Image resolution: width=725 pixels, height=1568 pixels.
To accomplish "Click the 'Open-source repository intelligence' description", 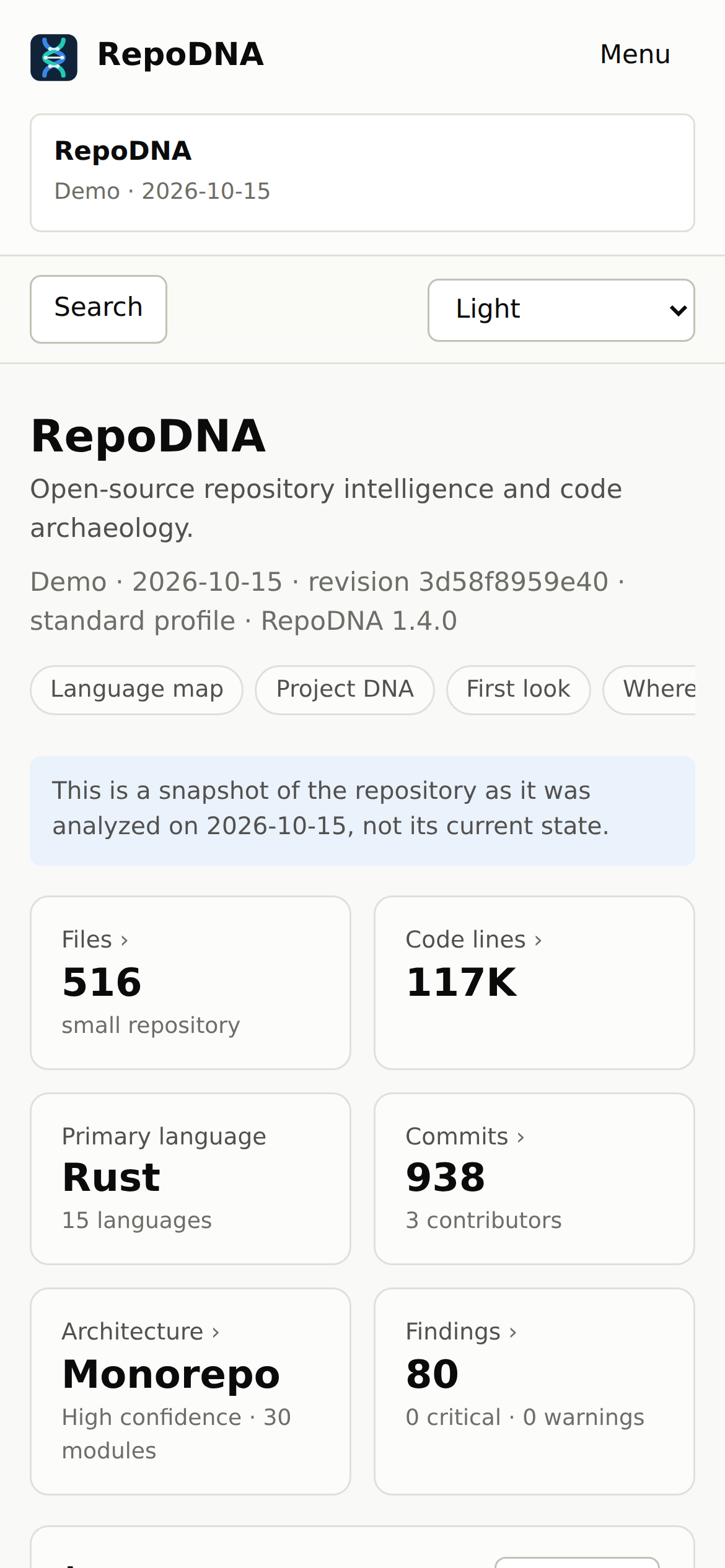I will point(326,508).
